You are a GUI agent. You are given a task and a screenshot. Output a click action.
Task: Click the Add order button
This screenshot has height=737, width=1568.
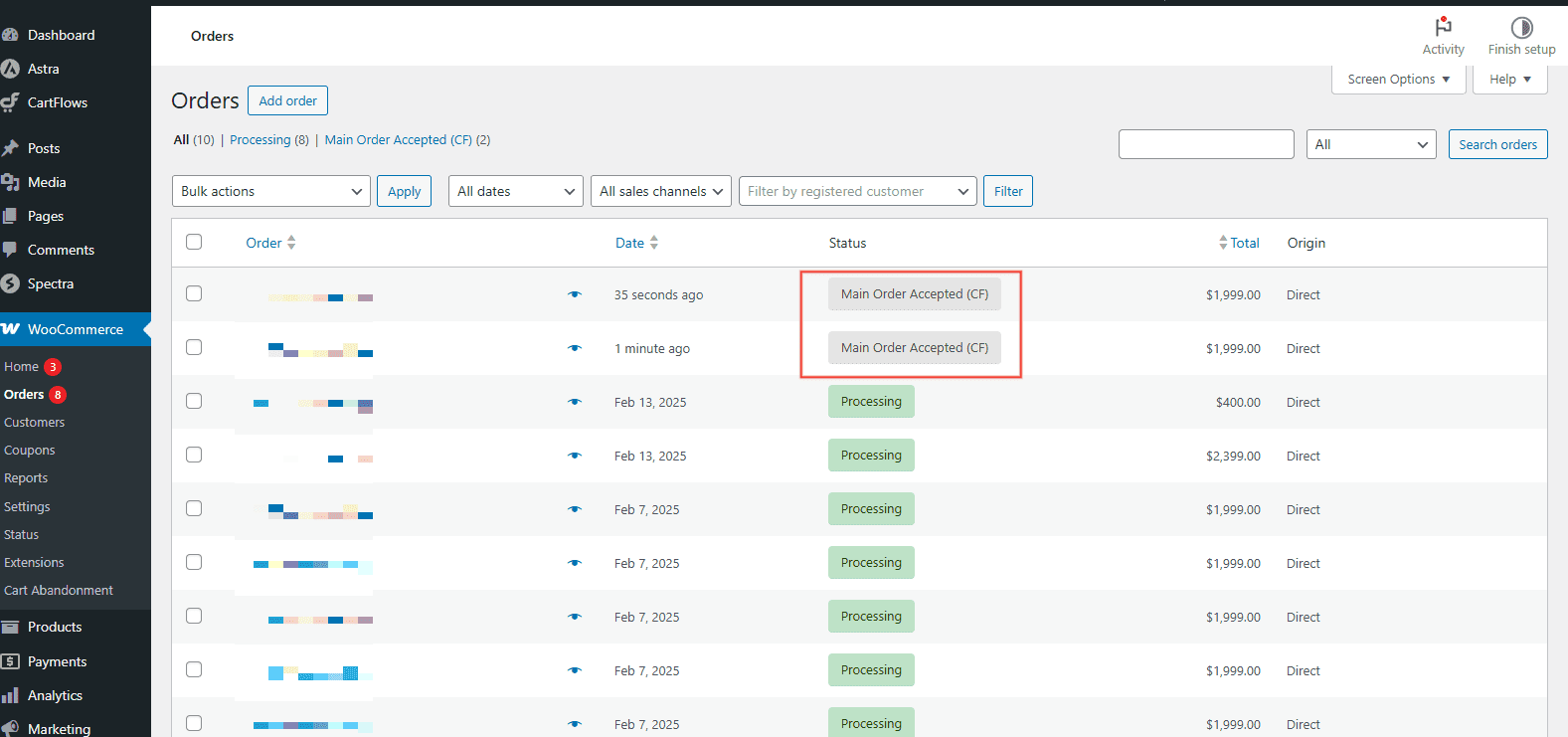(x=287, y=100)
